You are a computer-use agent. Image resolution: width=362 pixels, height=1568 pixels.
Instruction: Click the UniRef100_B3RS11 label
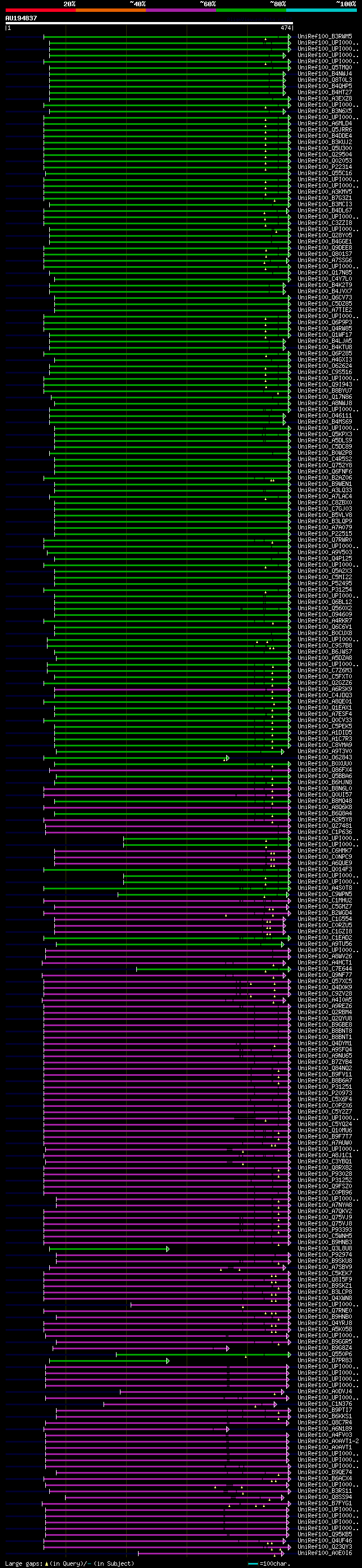pos(325,1490)
